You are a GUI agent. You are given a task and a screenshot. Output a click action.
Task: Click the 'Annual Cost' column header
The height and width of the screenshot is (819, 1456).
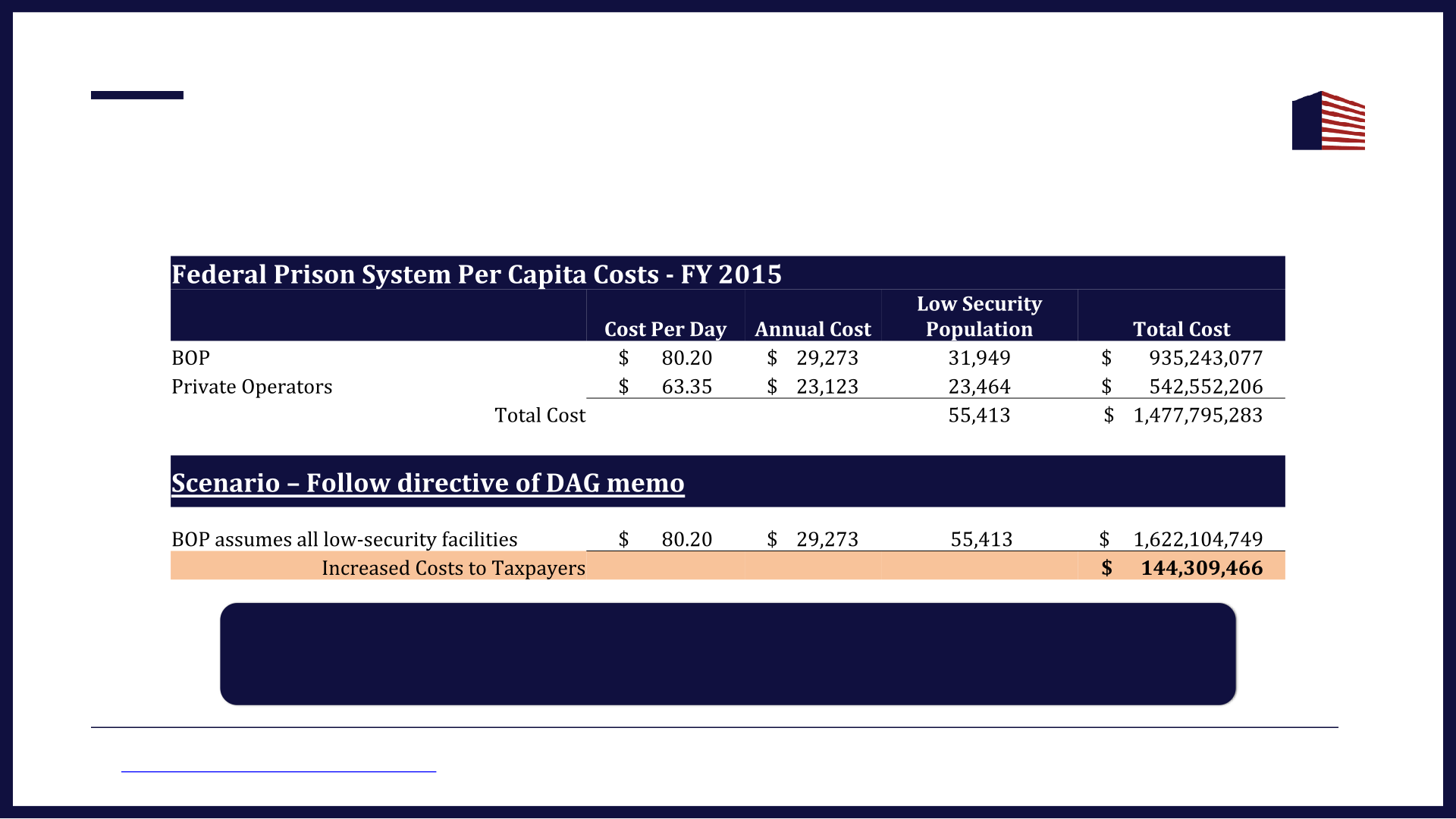point(813,329)
